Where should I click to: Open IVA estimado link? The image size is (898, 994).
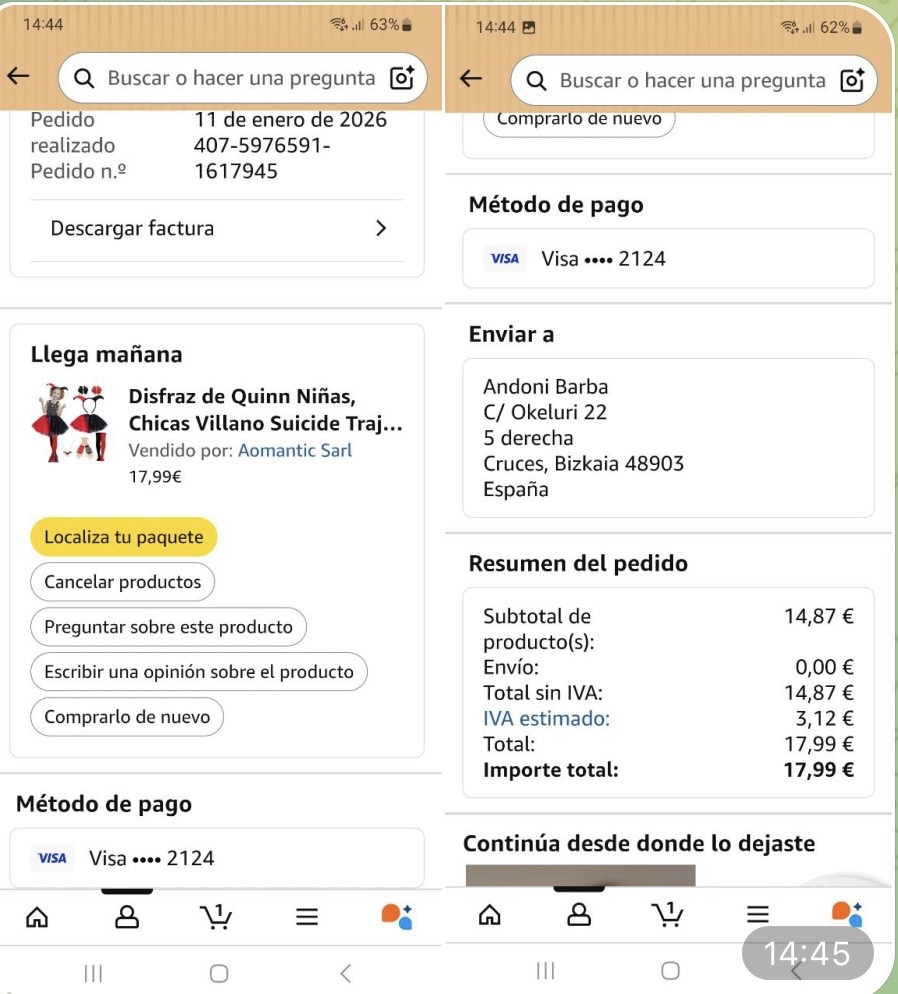[546, 718]
